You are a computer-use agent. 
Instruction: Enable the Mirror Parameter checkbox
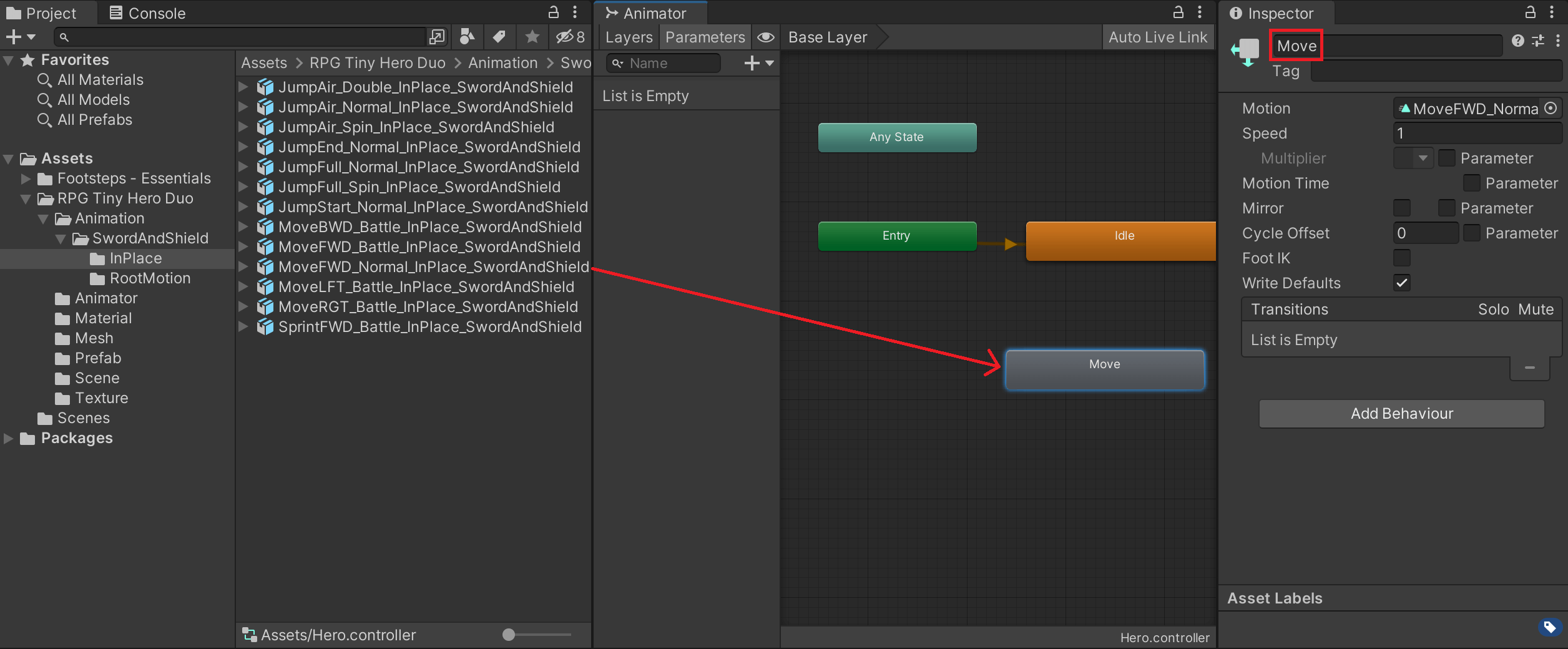pos(1447,208)
